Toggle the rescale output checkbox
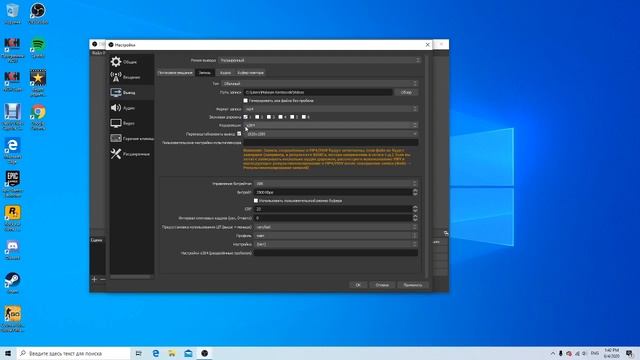640x360 pixels. point(239,134)
